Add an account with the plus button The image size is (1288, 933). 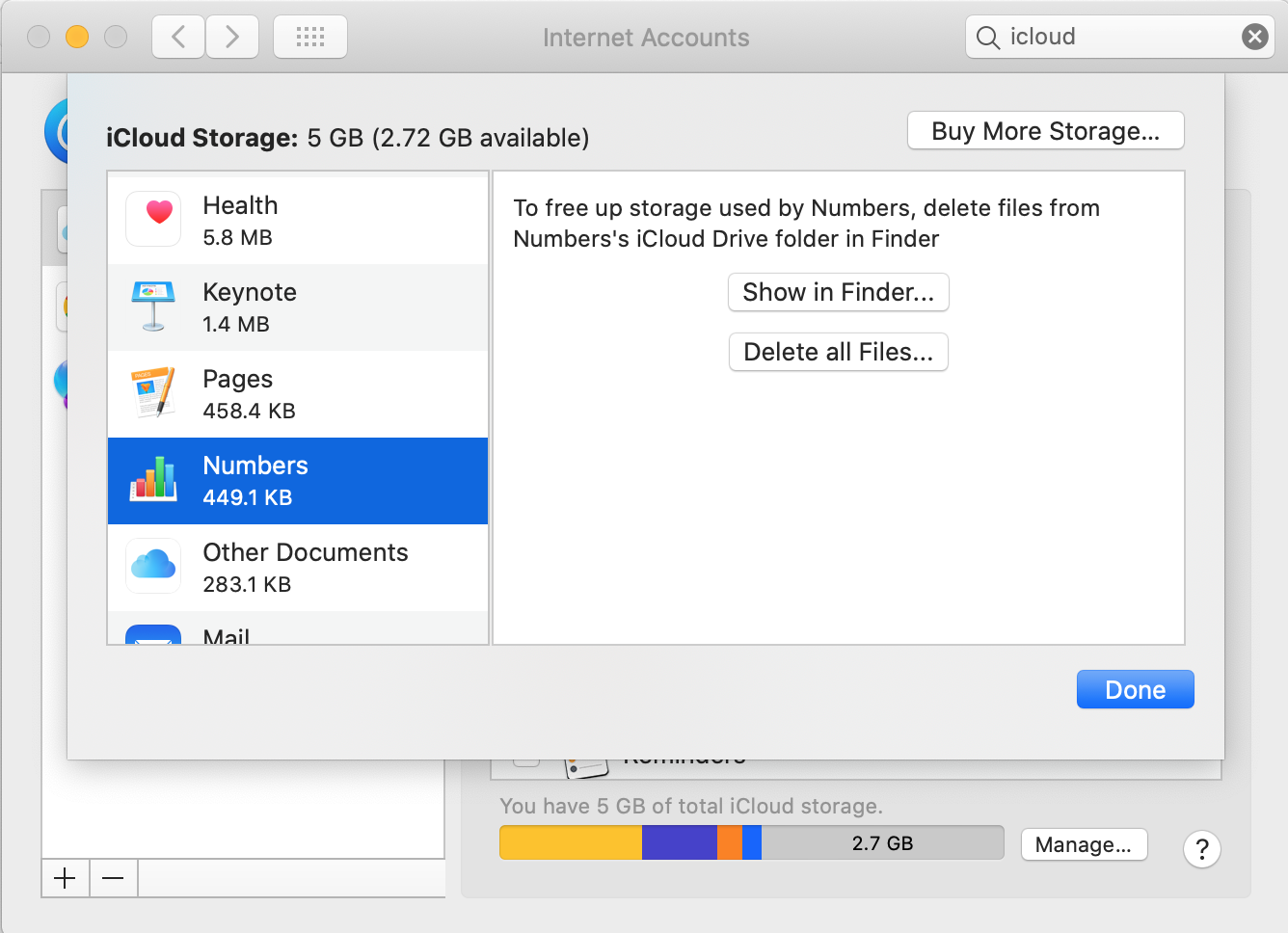[x=66, y=878]
